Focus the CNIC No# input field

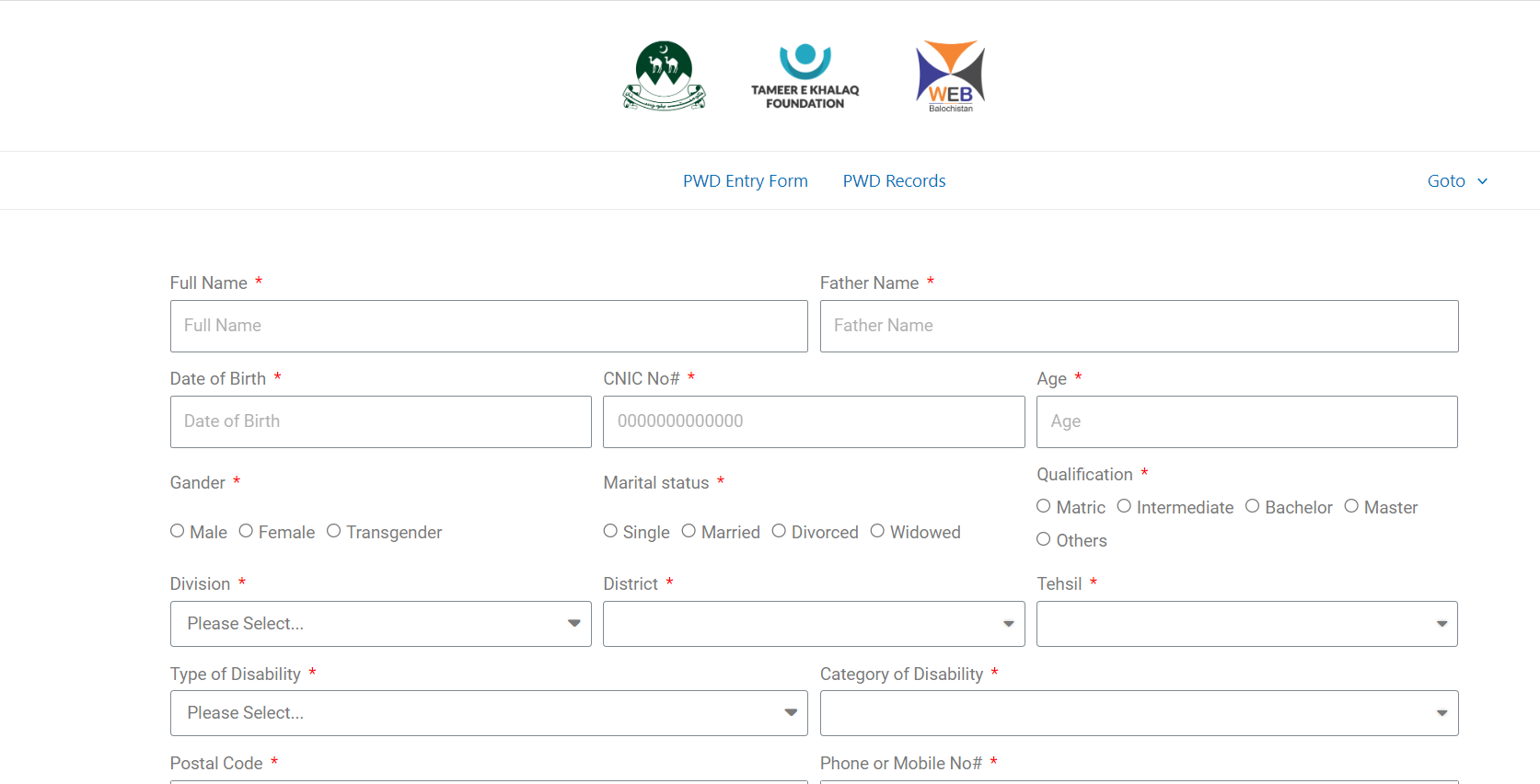pos(813,421)
